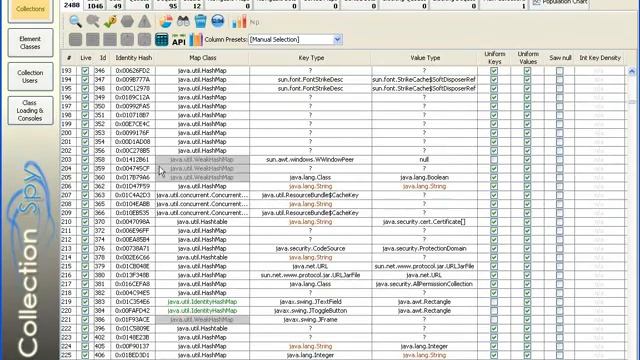Switch to Element Classes panel
This screenshot has height=360, width=640.
pyautogui.click(x=30, y=43)
